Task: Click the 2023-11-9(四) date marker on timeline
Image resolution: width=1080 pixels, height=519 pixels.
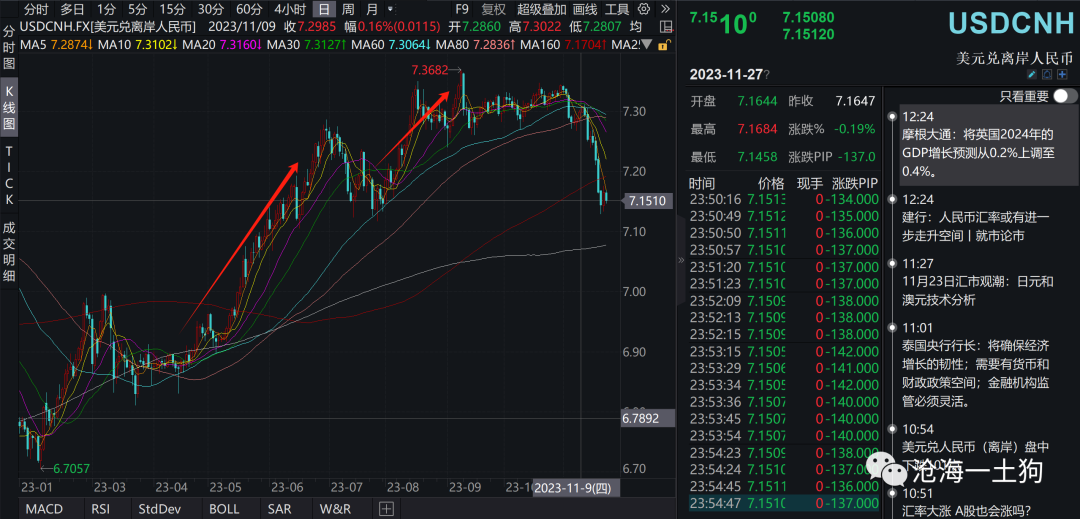Action: click(577, 487)
